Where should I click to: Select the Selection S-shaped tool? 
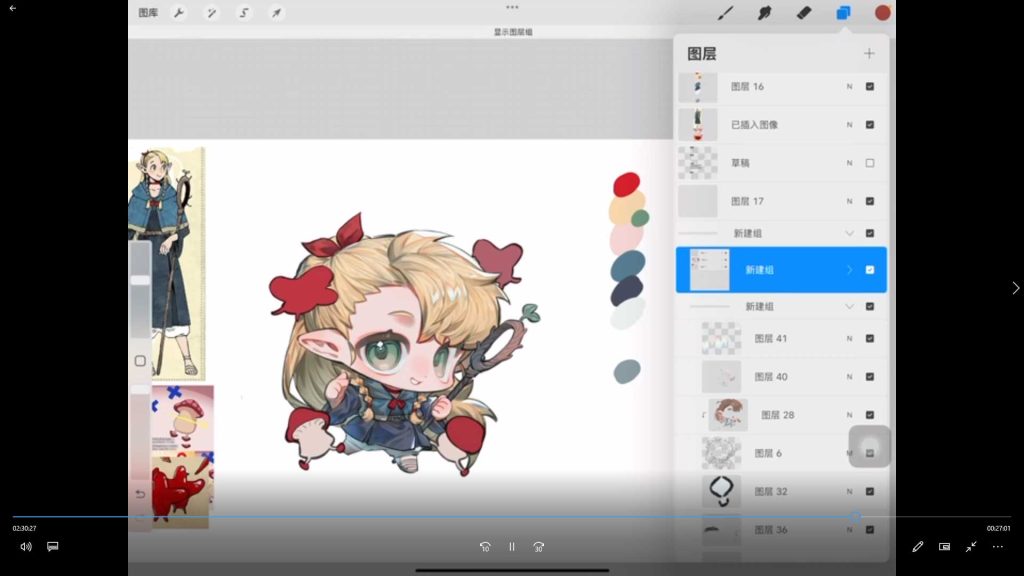(x=244, y=13)
